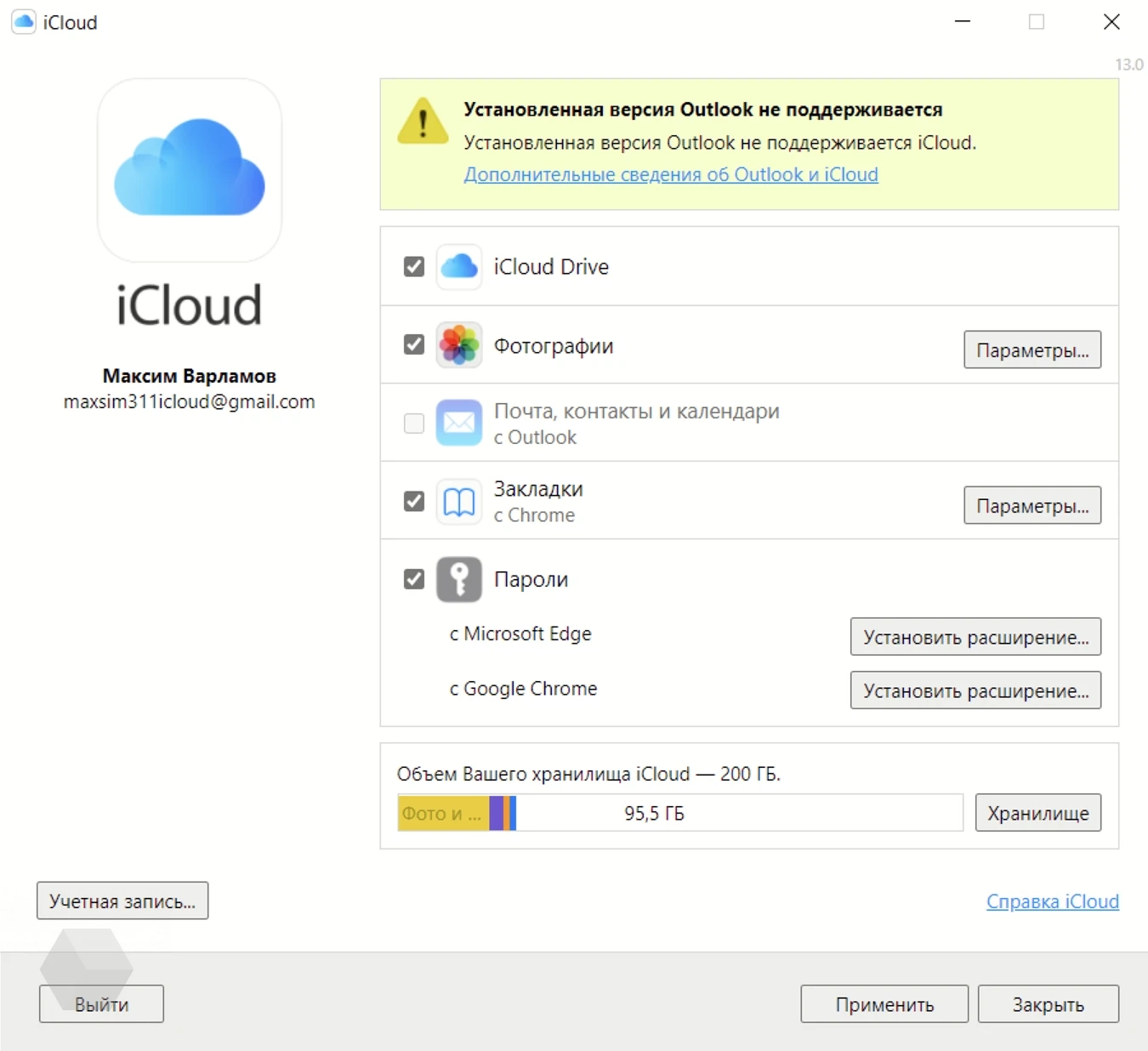The image size is (1148, 1051).
Task: Open Параметры for Фотографии
Action: click(1032, 349)
